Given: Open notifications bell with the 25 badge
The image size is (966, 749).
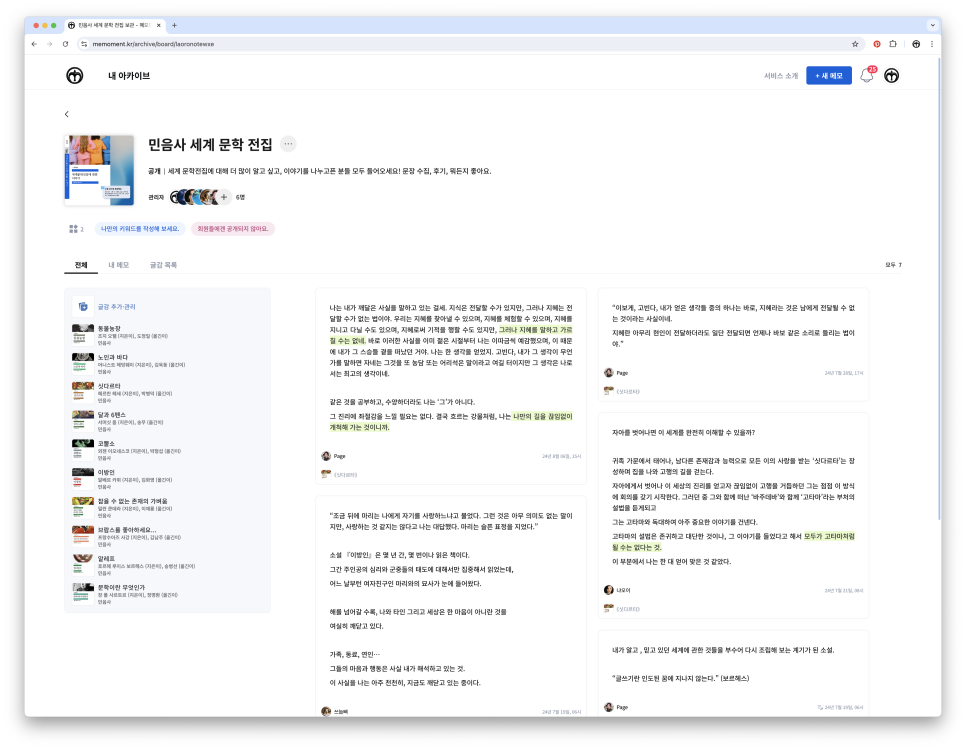Looking at the screenshot, I should tap(867, 75).
